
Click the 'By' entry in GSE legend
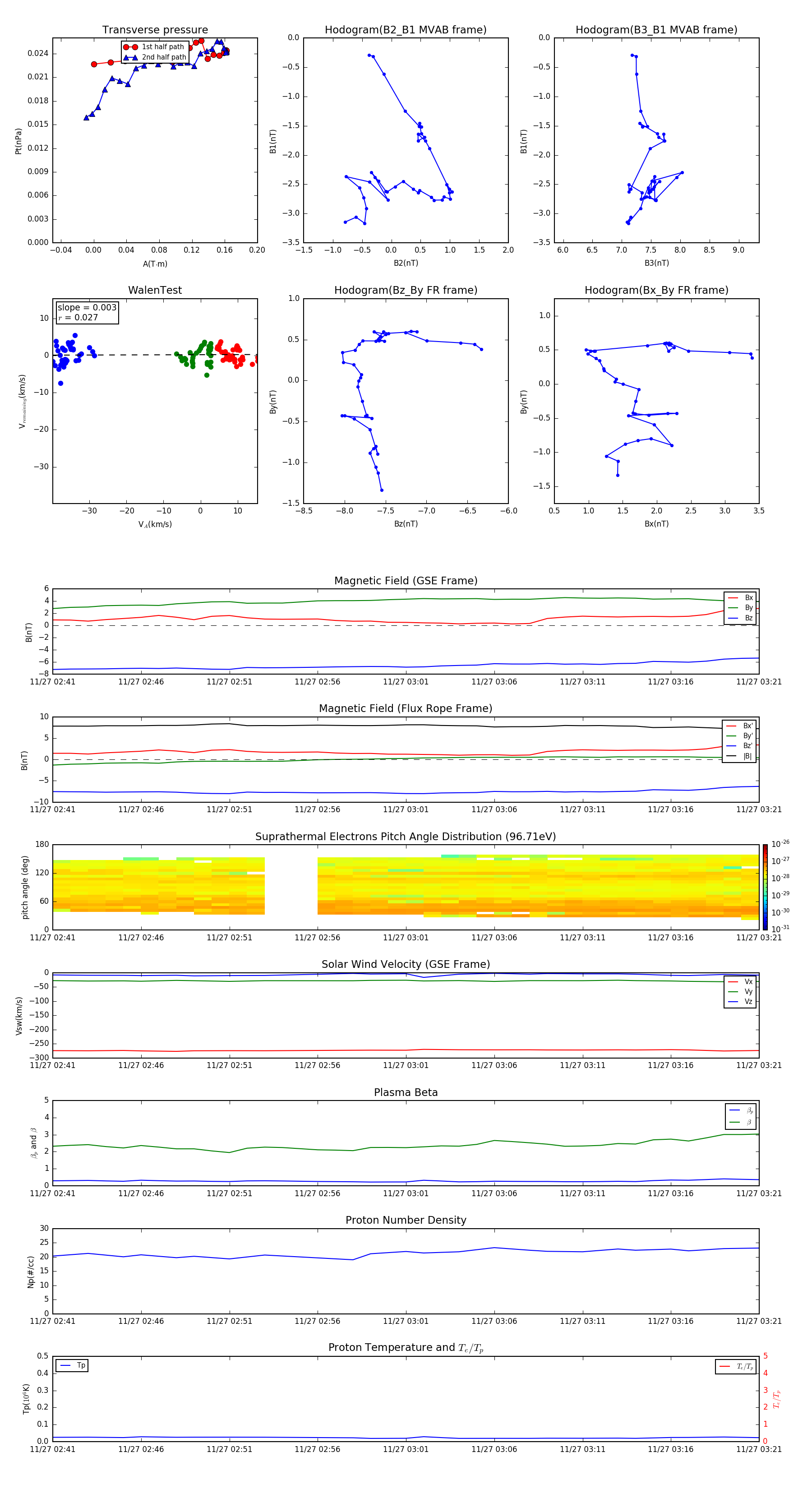point(740,607)
